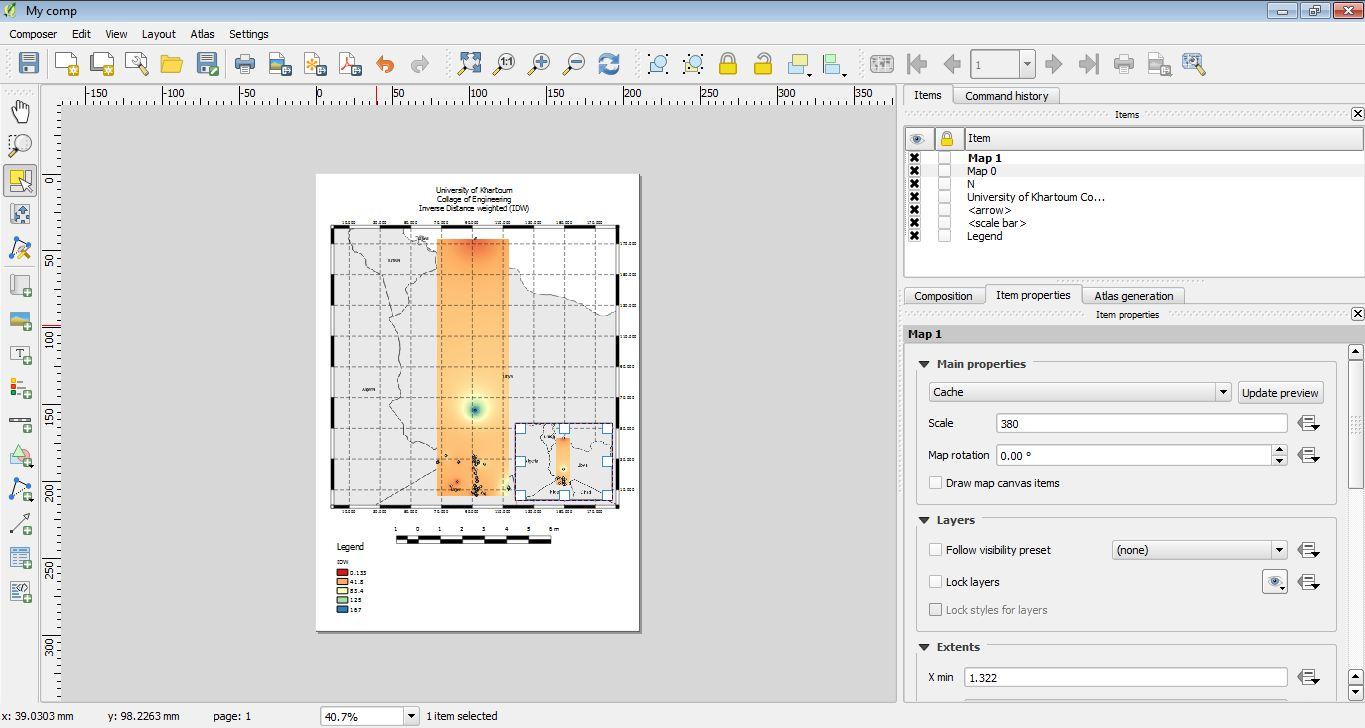The width and height of the screenshot is (1365, 728).
Task: Select the Pan composer hand tool
Action: 20,111
